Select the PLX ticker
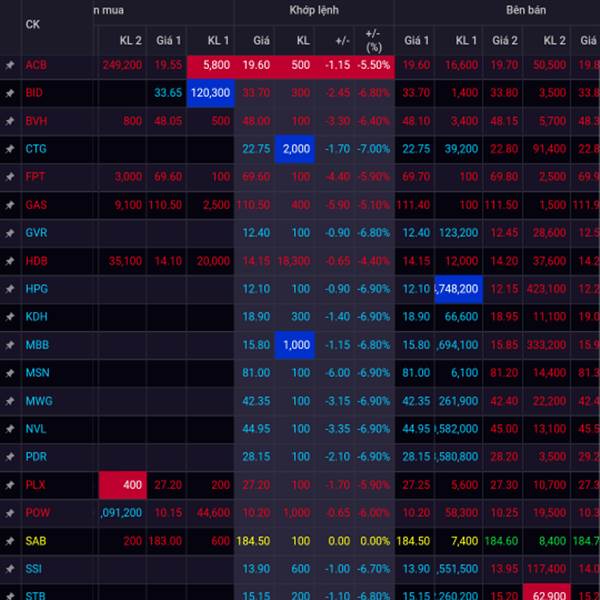Screen dimensions: 600x600 point(35,485)
